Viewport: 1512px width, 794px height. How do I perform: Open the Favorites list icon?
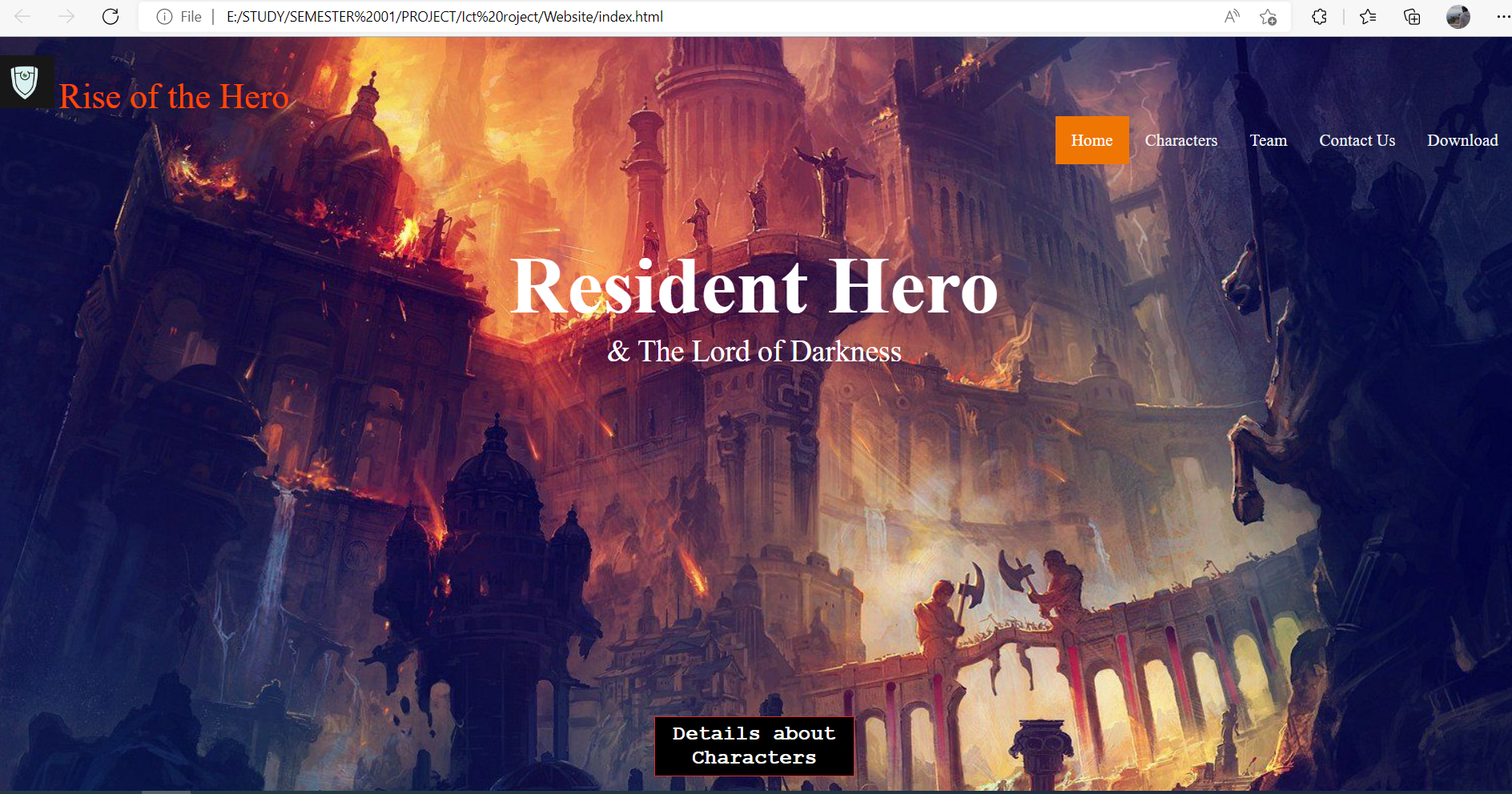(1368, 17)
